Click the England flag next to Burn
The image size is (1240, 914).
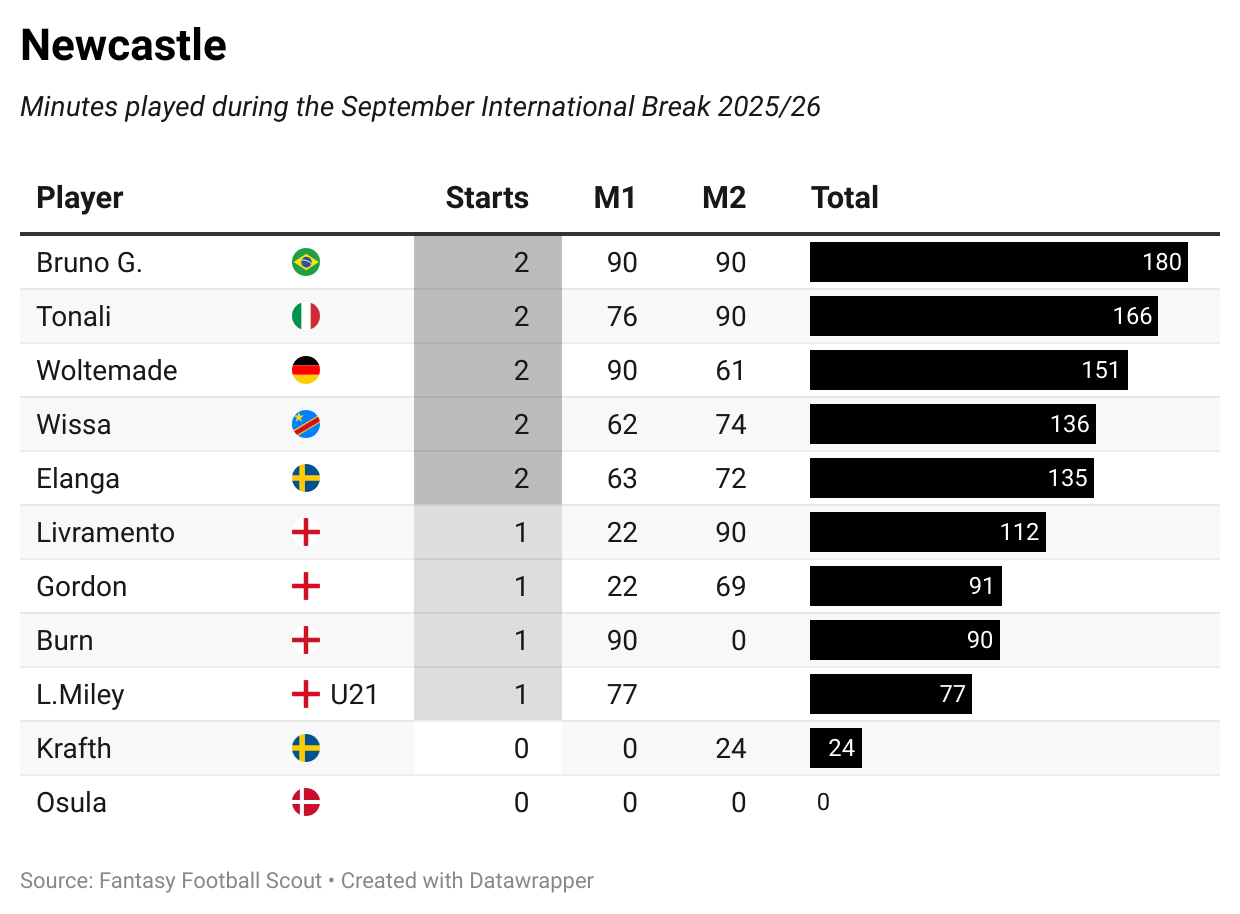(305, 641)
